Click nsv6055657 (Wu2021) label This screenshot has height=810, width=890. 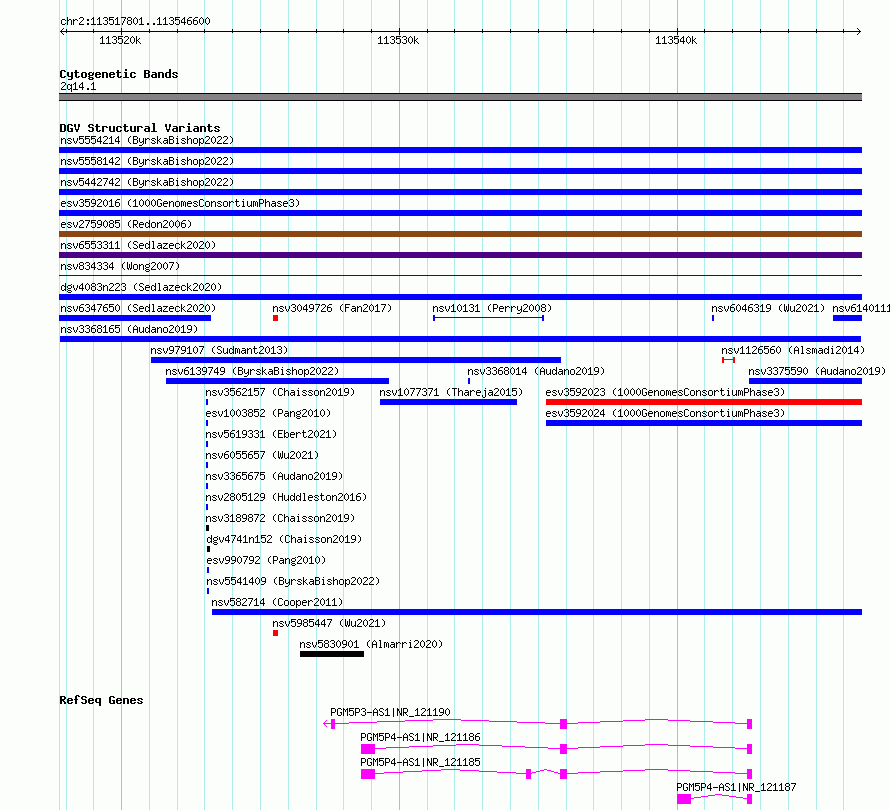[262, 455]
